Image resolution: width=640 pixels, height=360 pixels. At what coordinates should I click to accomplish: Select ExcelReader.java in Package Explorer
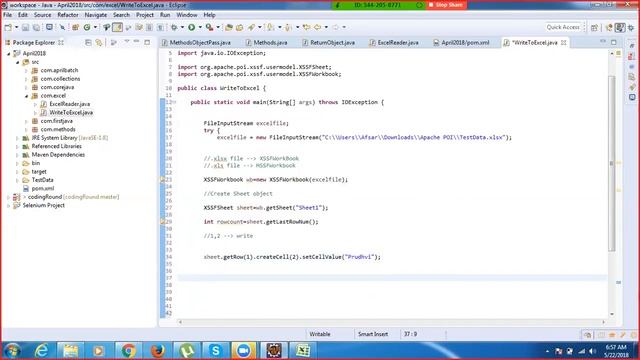(69, 104)
